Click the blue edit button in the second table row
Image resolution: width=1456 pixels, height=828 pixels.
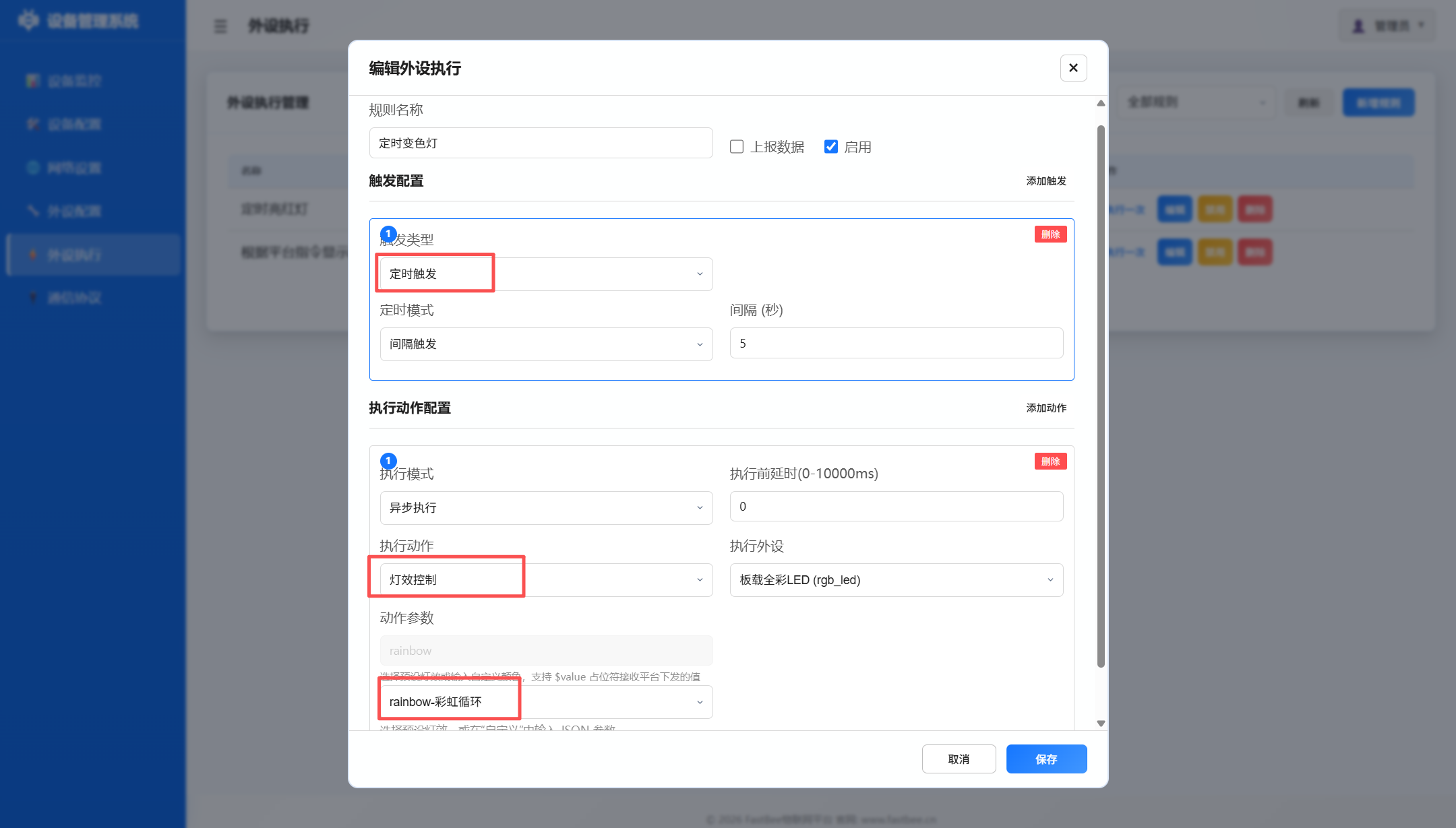(1175, 253)
